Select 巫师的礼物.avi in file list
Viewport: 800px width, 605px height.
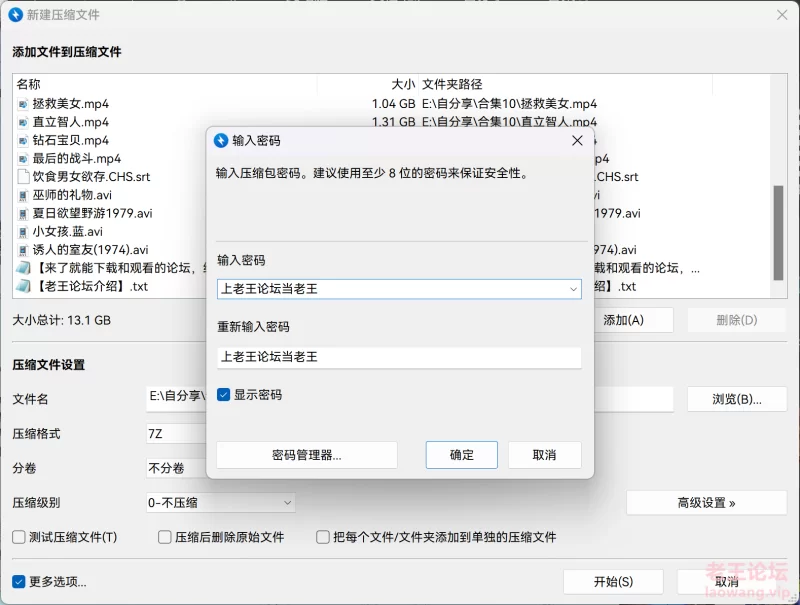click(72, 195)
